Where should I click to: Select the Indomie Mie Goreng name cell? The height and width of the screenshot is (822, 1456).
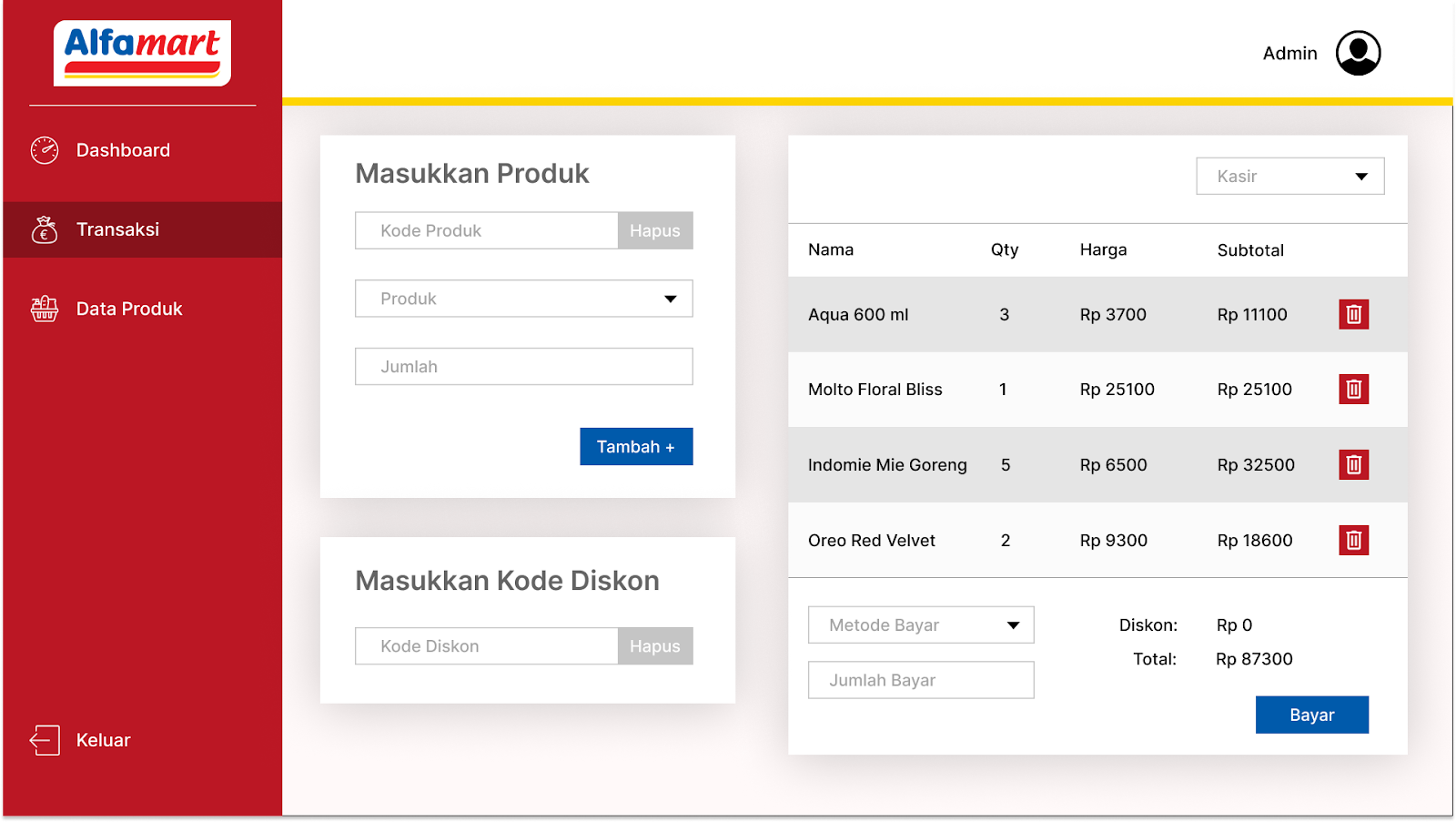(887, 464)
